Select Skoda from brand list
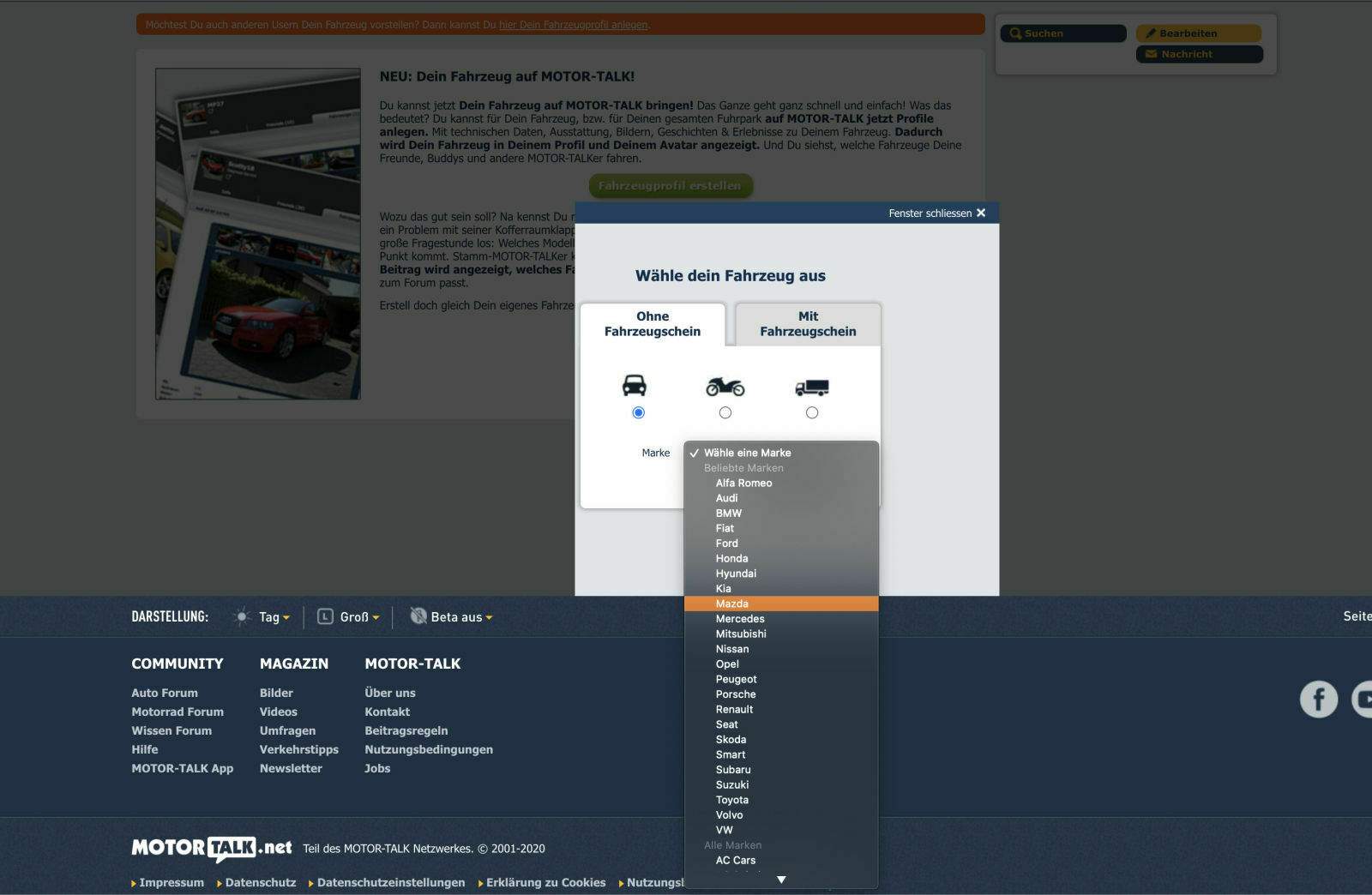 [781, 740]
